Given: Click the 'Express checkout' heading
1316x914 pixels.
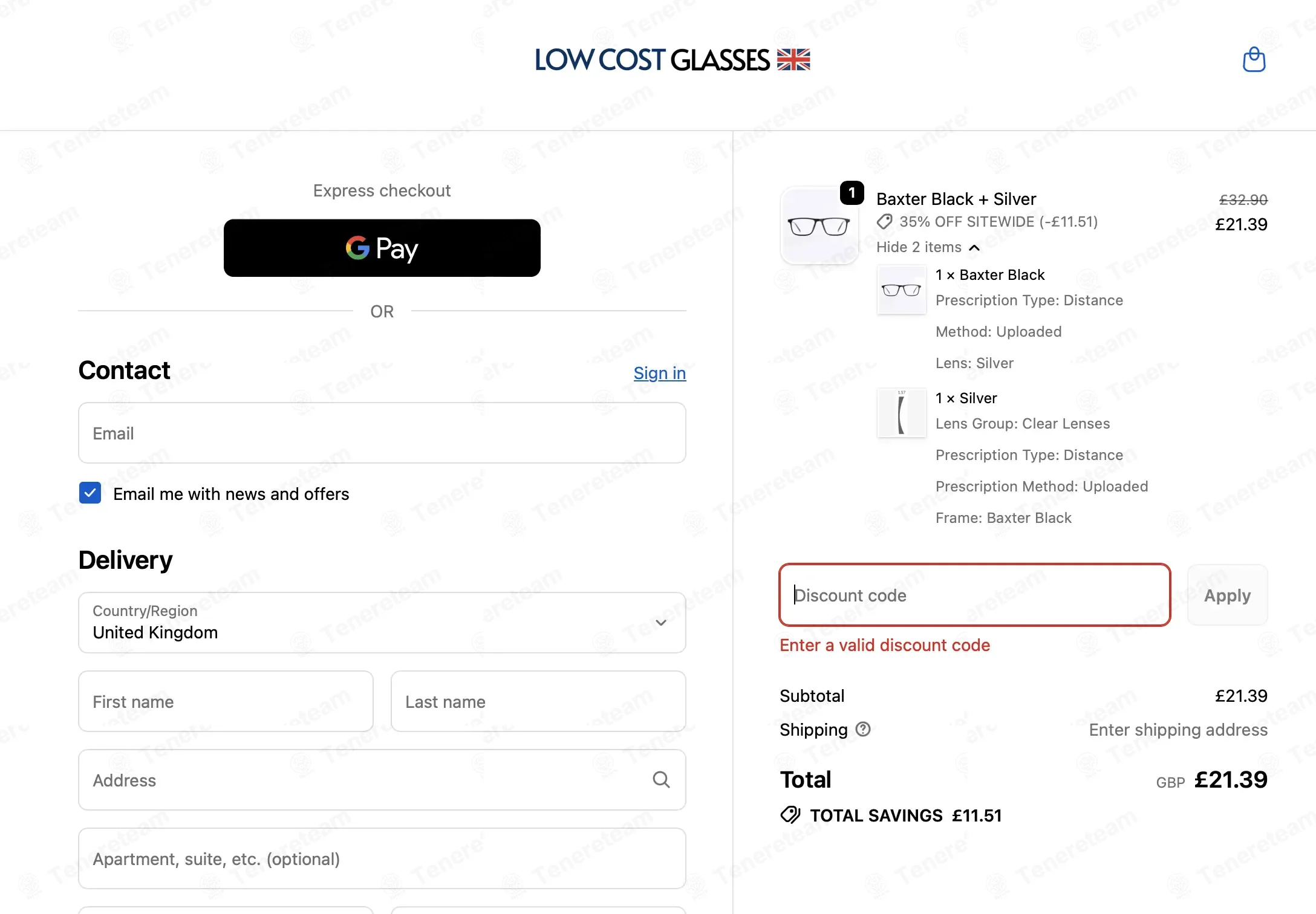Looking at the screenshot, I should (x=382, y=190).
